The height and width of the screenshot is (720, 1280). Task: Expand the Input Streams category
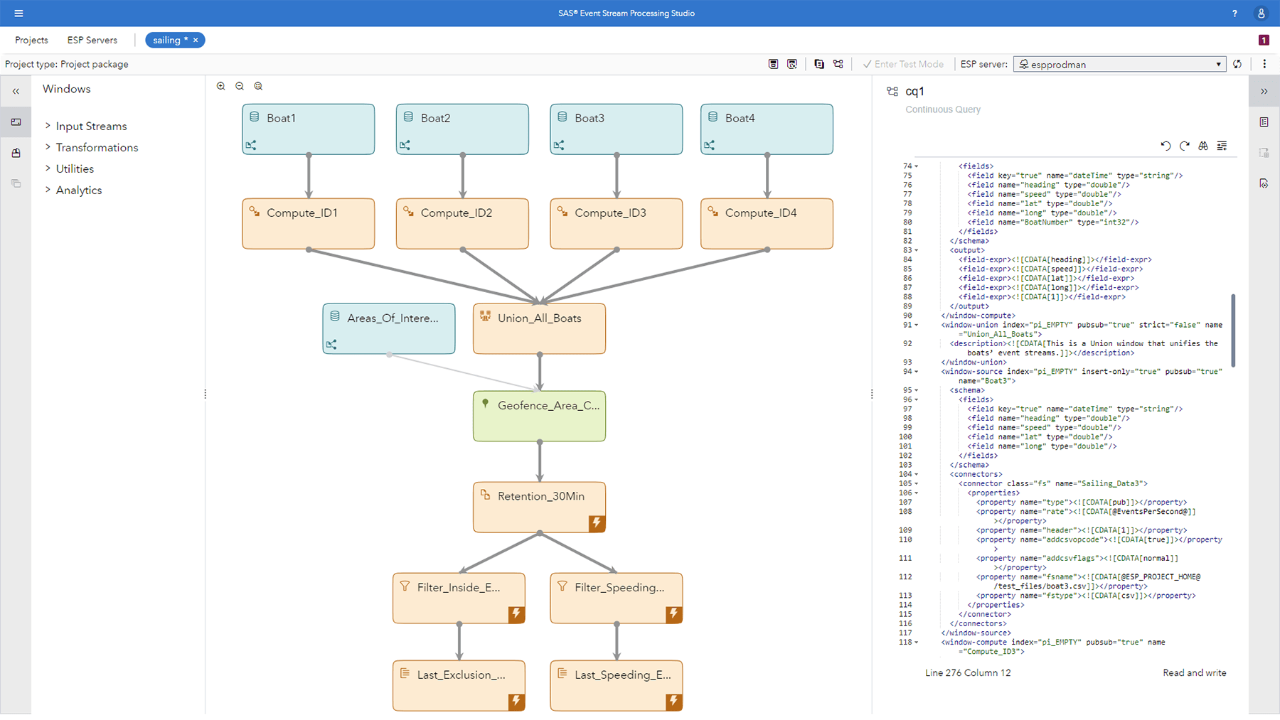[x=48, y=126]
